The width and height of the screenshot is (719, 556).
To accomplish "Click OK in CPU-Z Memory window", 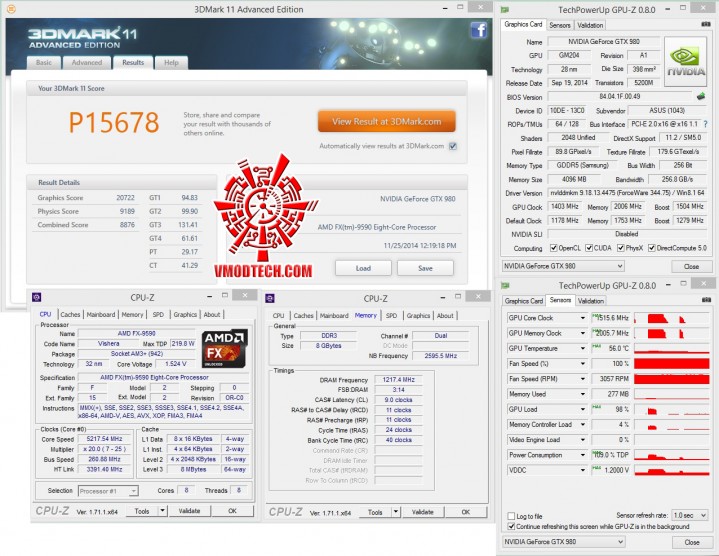I will [x=465, y=512].
